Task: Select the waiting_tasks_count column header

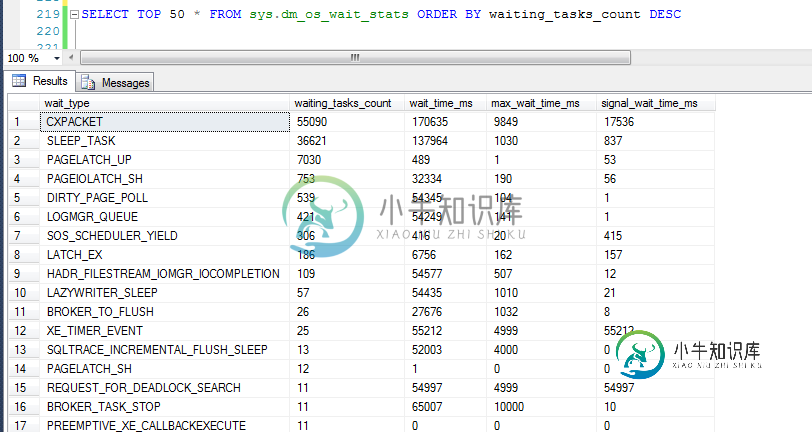Action: click(346, 103)
